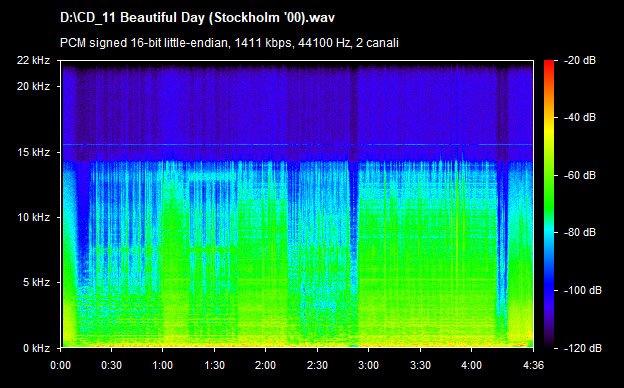Select the 1:00 time marker

(x=162, y=365)
